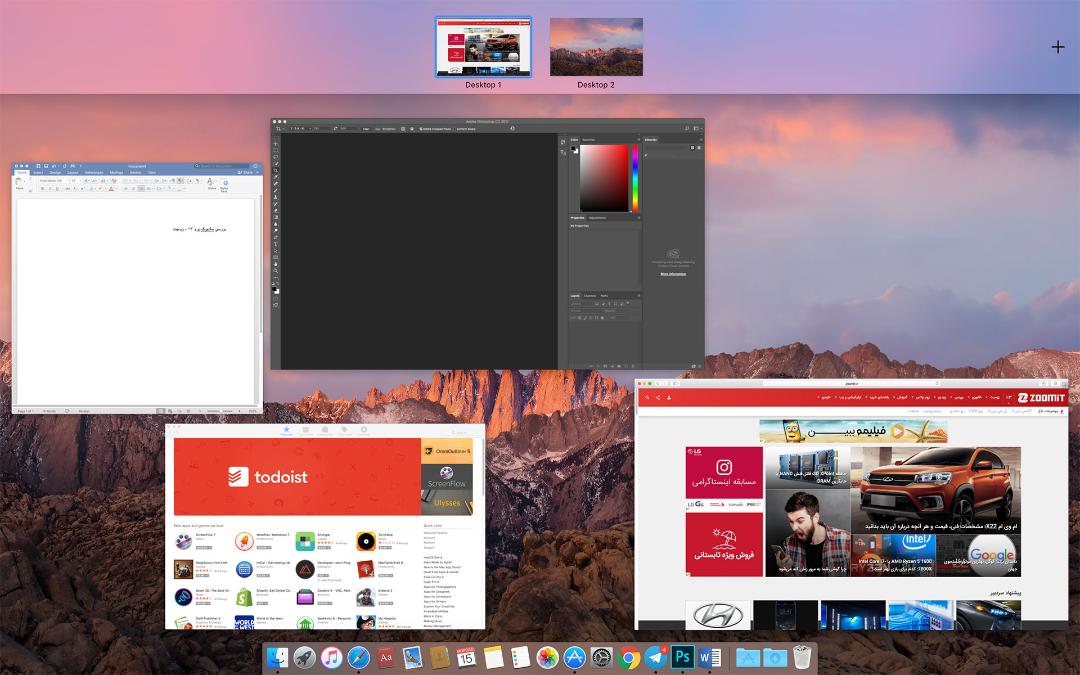
Task: Open iTunes from the Dock
Action: [331, 657]
